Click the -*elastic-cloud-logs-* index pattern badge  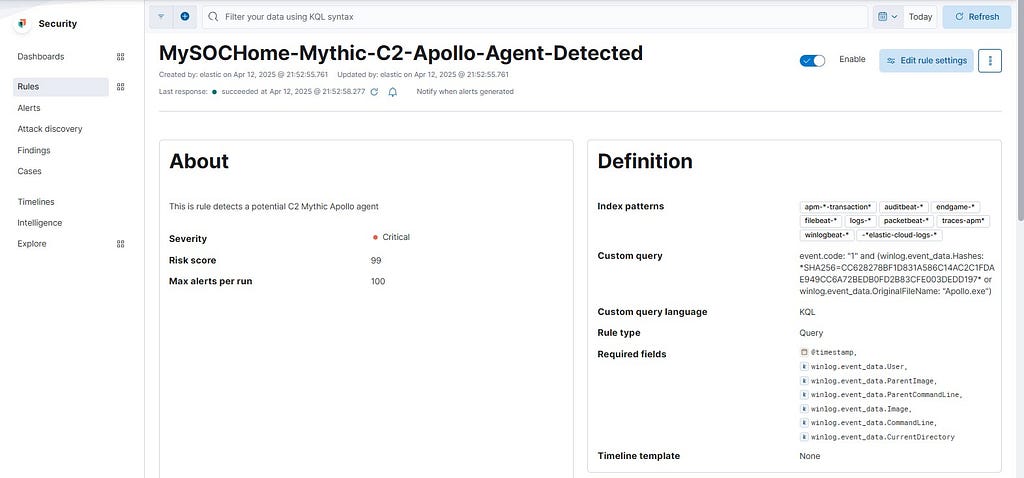click(899, 235)
